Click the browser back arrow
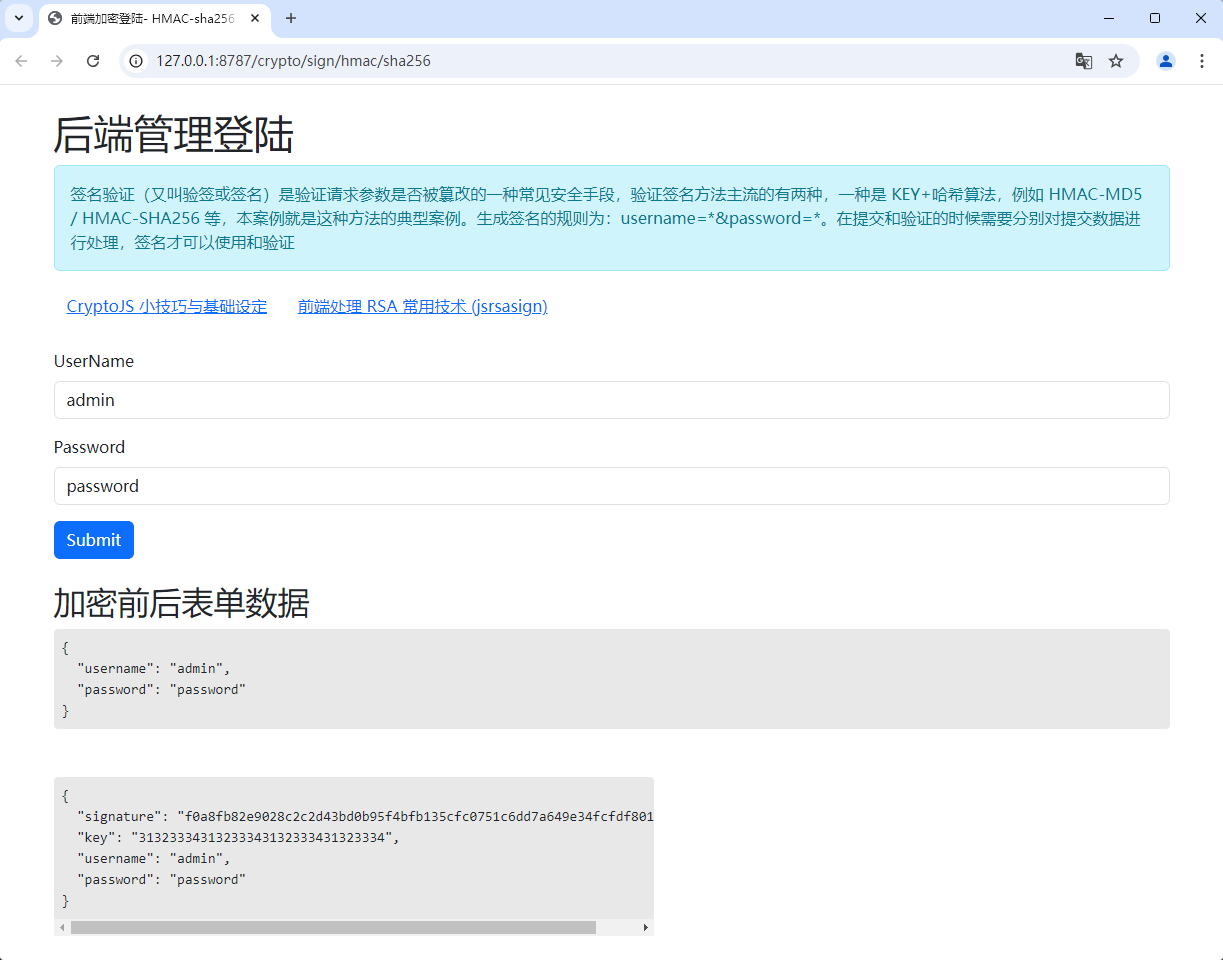The image size is (1223, 960). (x=21, y=61)
